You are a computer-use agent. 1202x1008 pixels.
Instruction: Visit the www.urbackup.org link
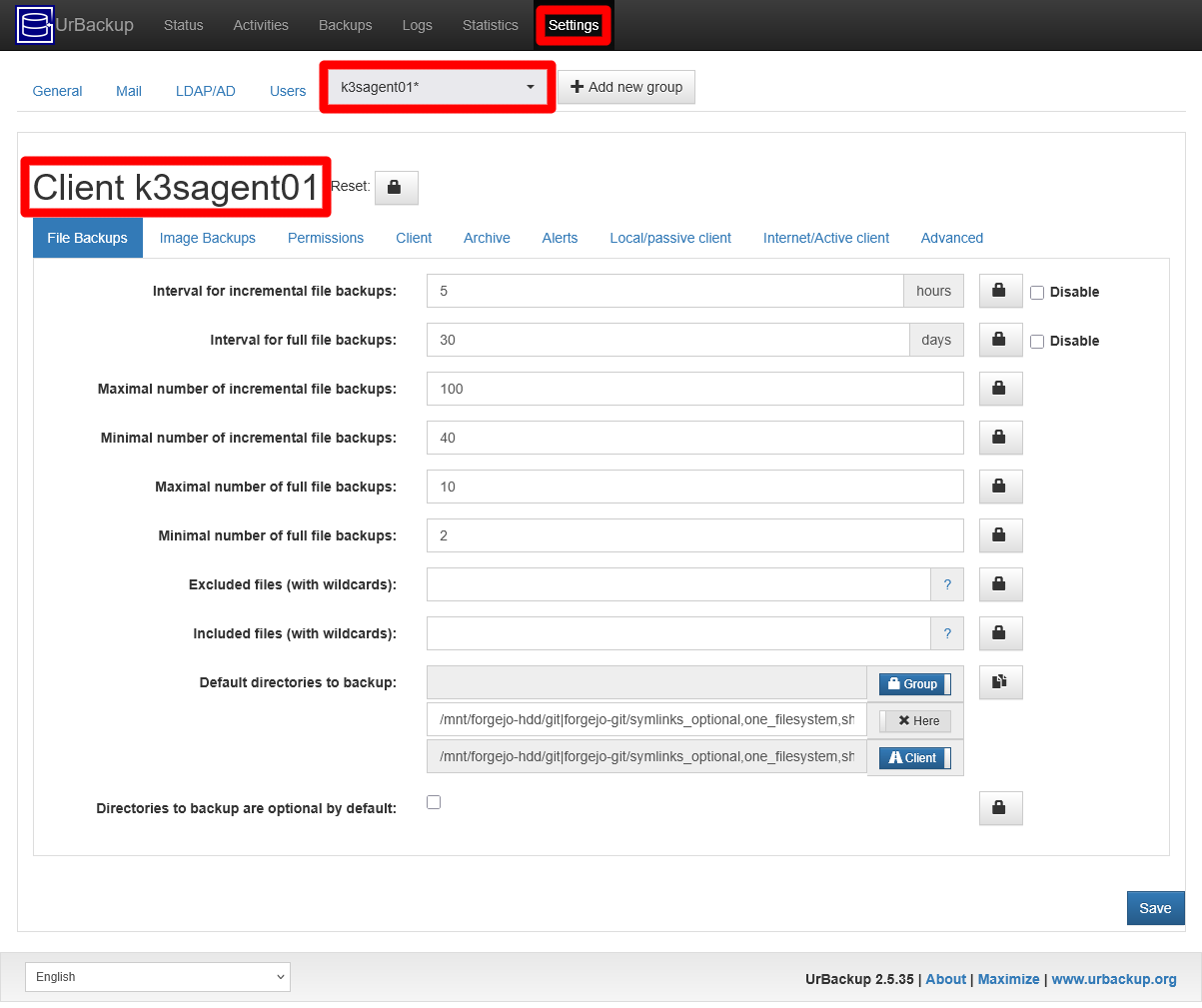[x=1113, y=979]
